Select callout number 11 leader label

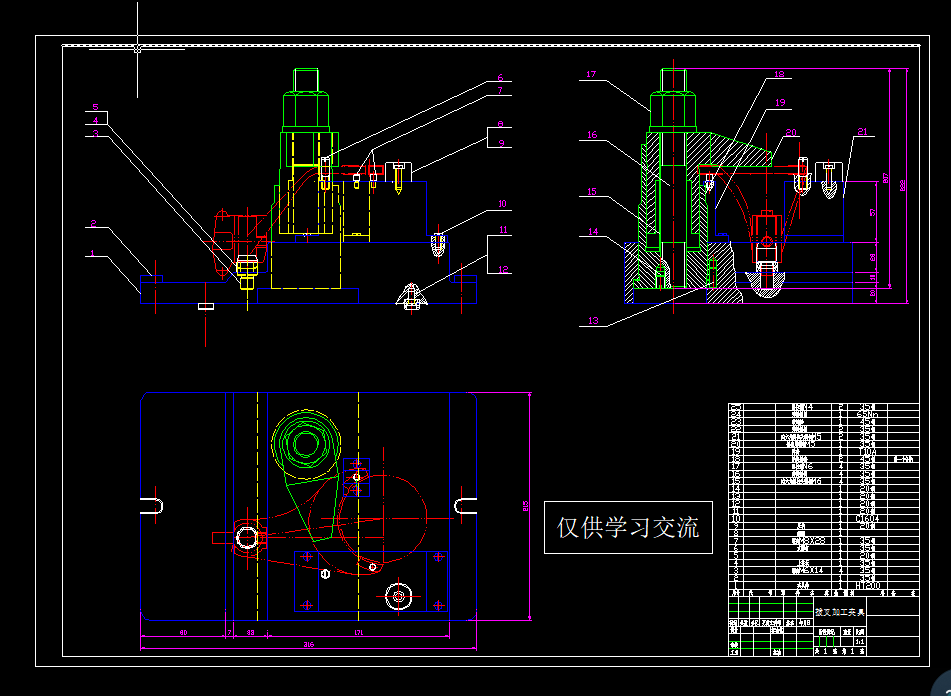click(503, 230)
